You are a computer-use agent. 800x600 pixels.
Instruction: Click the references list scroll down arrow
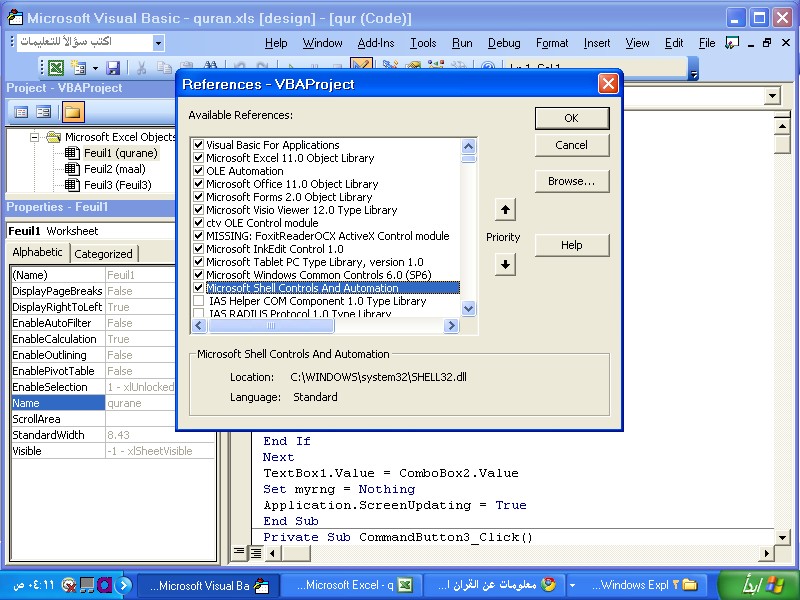click(468, 308)
